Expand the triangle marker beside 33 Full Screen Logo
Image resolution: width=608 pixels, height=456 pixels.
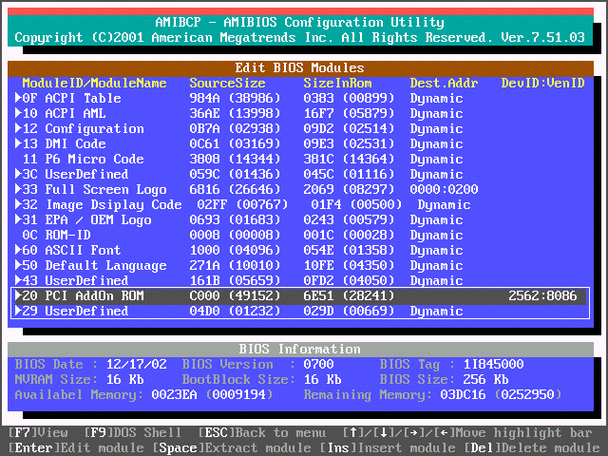18,189
